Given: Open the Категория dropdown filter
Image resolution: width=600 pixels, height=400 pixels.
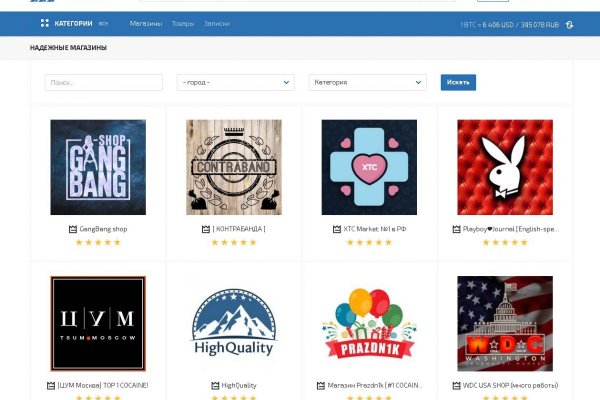Looking at the screenshot, I should [x=367, y=82].
